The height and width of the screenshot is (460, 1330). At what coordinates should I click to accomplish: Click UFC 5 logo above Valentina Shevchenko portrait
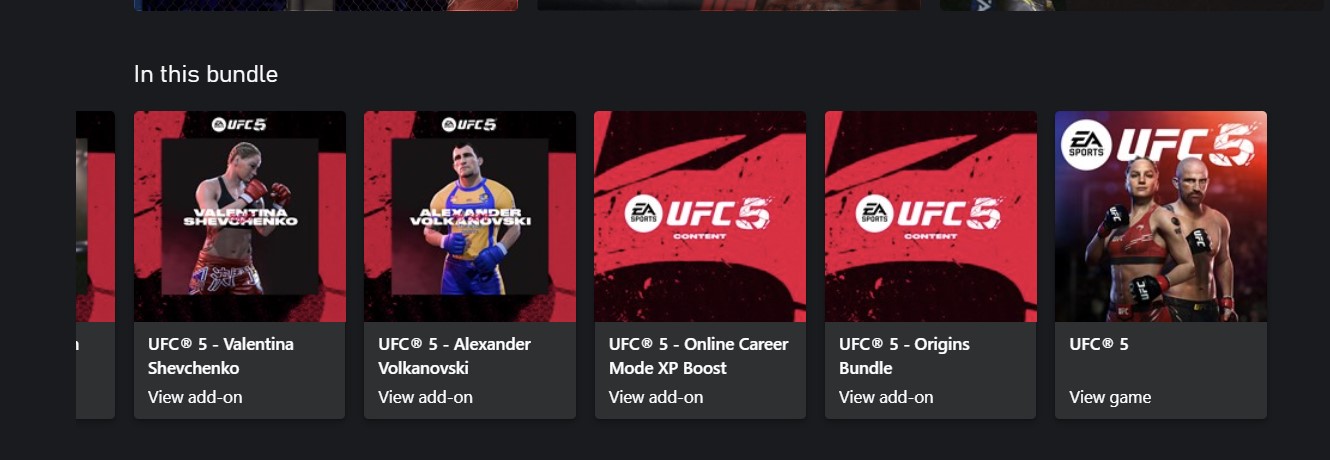pyautogui.click(x=240, y=125)
